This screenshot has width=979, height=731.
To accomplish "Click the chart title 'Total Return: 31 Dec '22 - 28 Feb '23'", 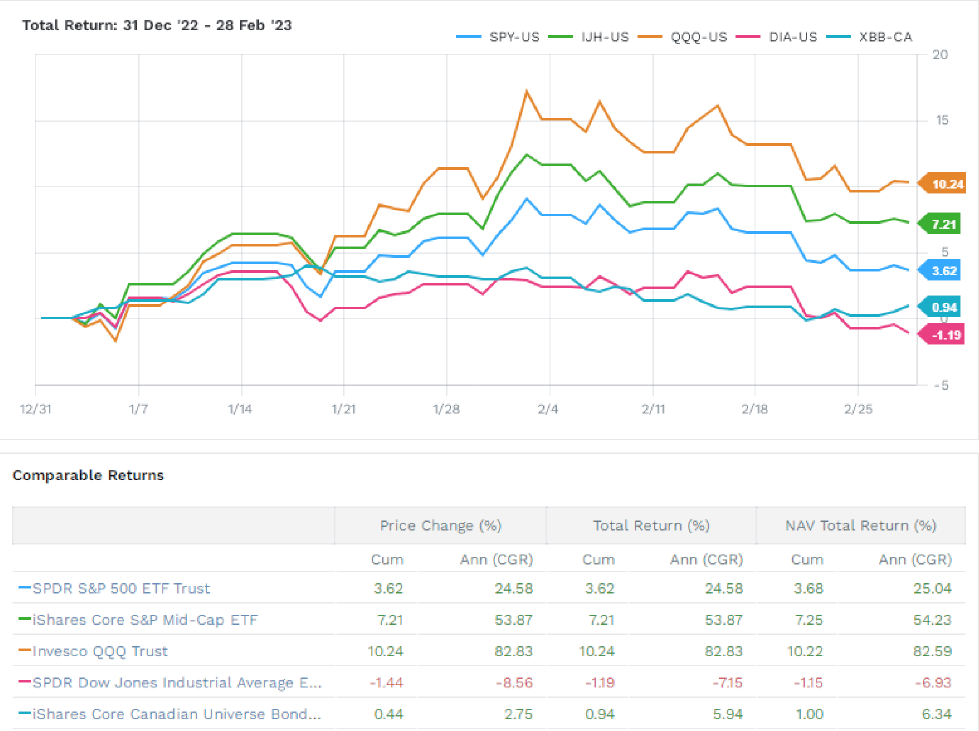I will pyautogui.click(x=157, y=25).
